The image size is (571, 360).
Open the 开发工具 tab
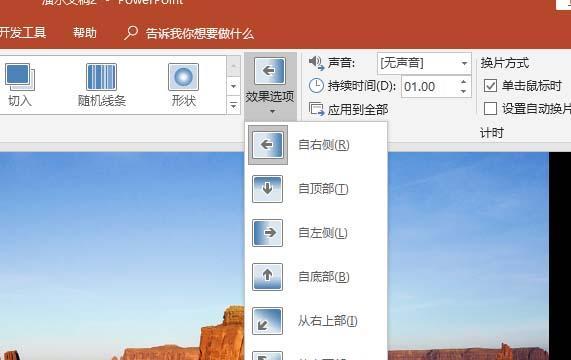pos(23,33)
